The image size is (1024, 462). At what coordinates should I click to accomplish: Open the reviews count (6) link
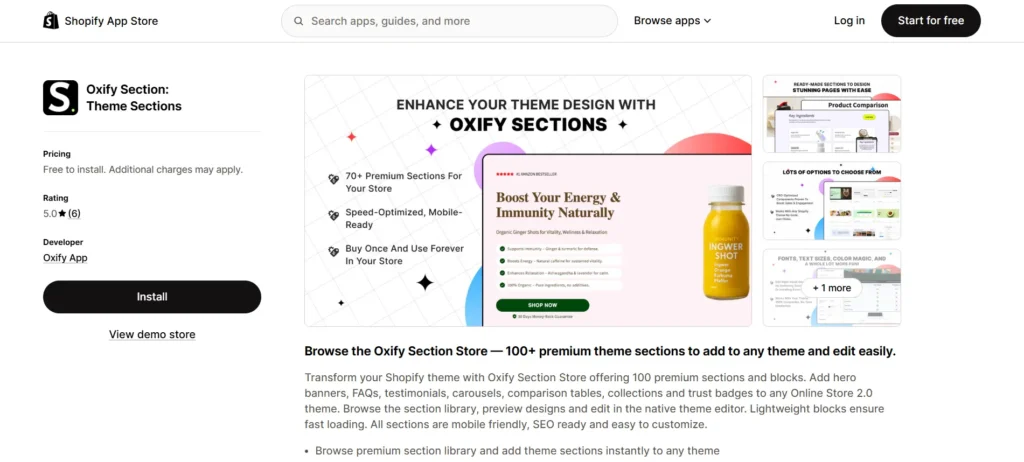coord(74,214)
